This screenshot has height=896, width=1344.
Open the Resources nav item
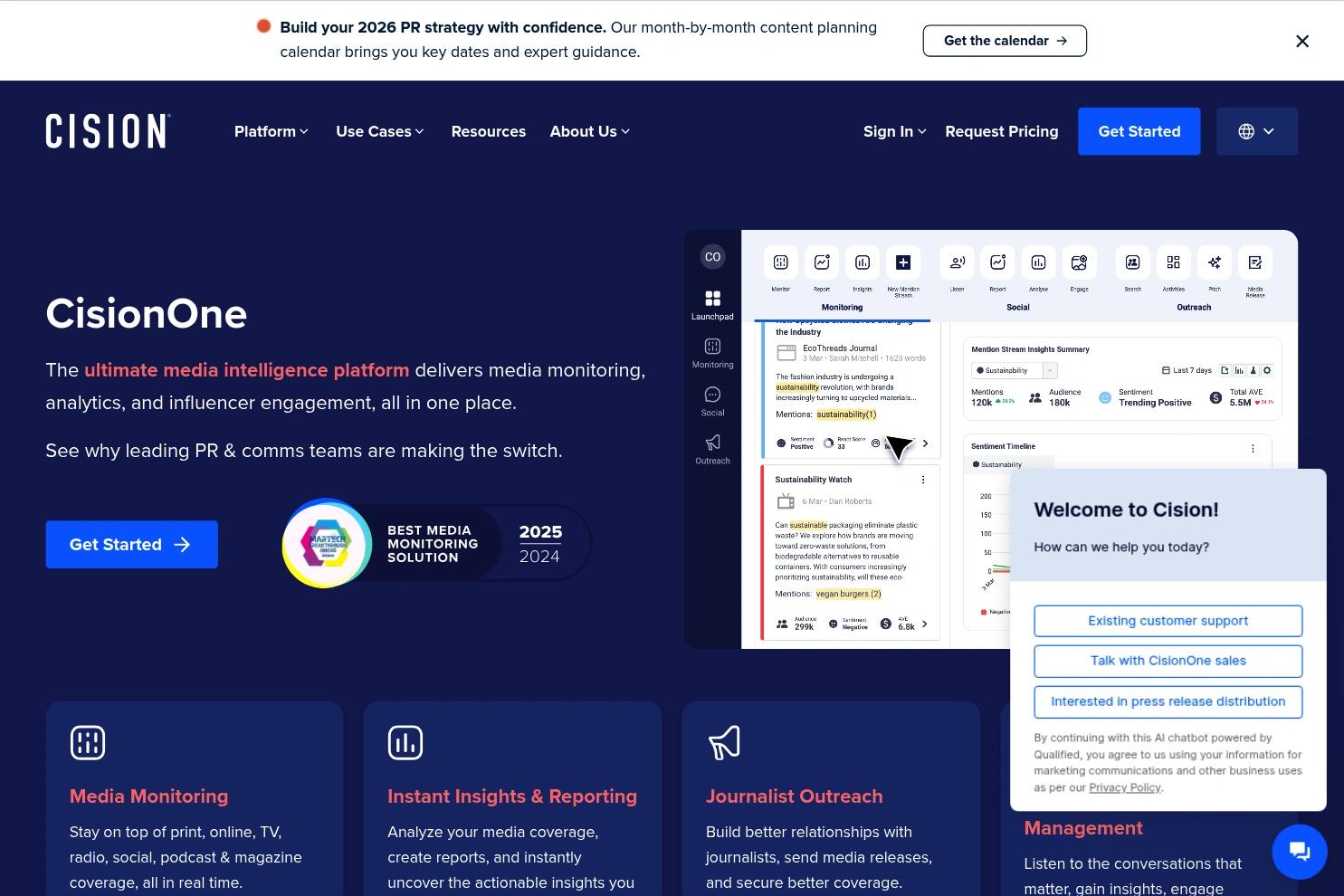pos(488,131)
